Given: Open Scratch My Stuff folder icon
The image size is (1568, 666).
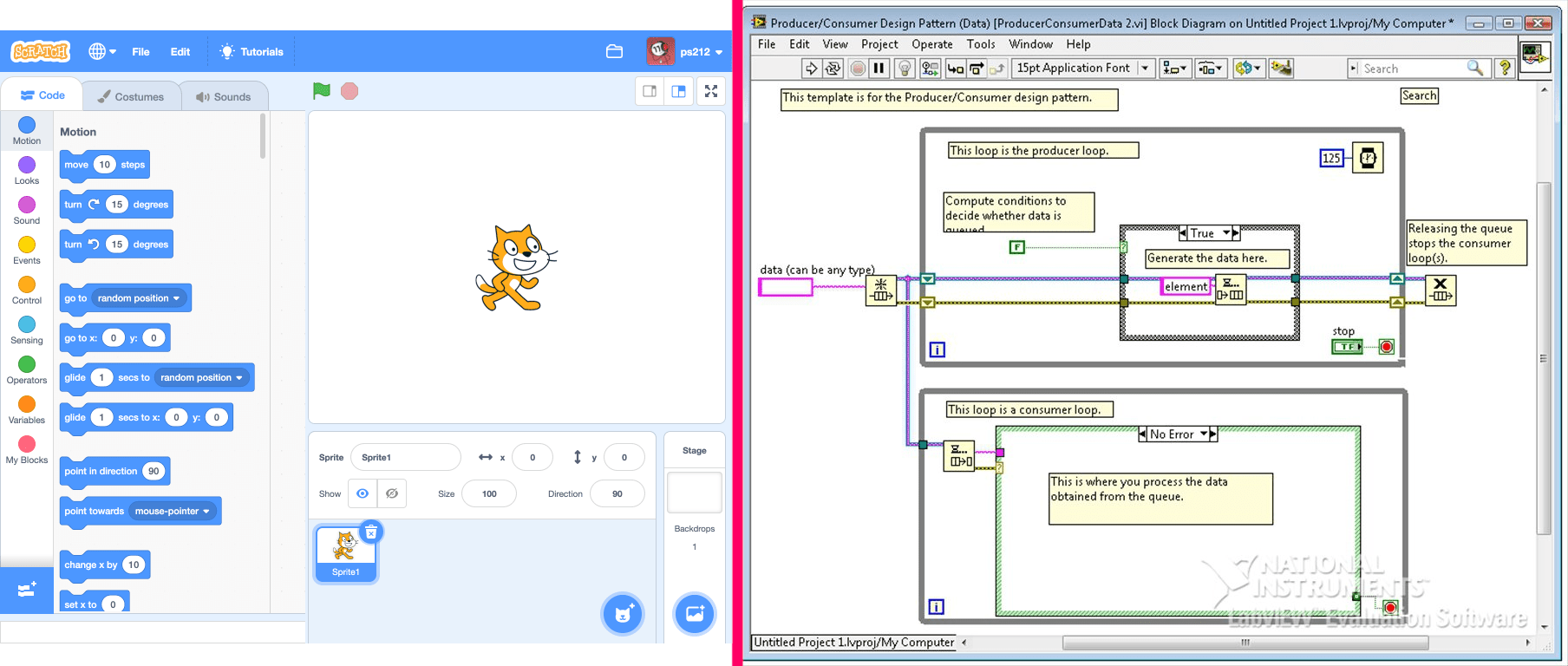Looking at the screenshot, I should click(x=614, y=52).
